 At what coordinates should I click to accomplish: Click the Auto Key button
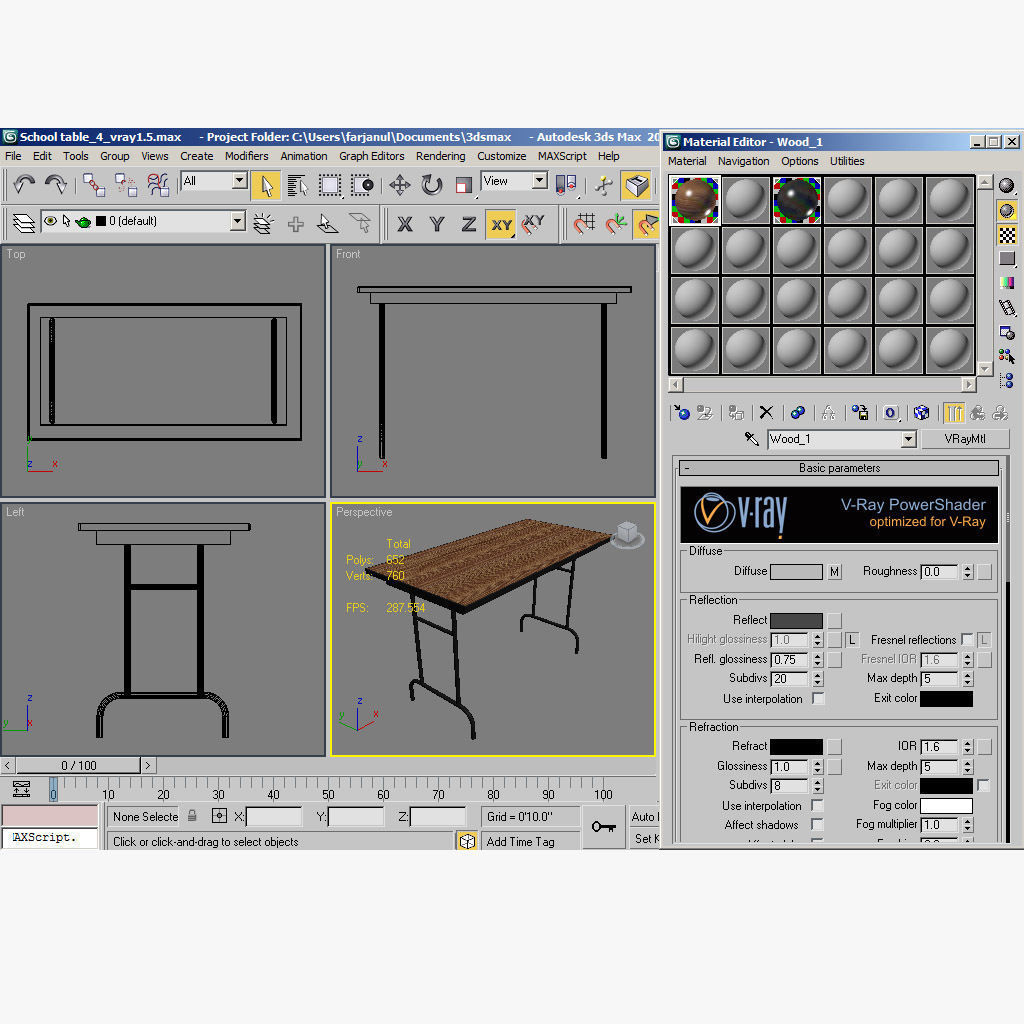[x=645, y=816]
